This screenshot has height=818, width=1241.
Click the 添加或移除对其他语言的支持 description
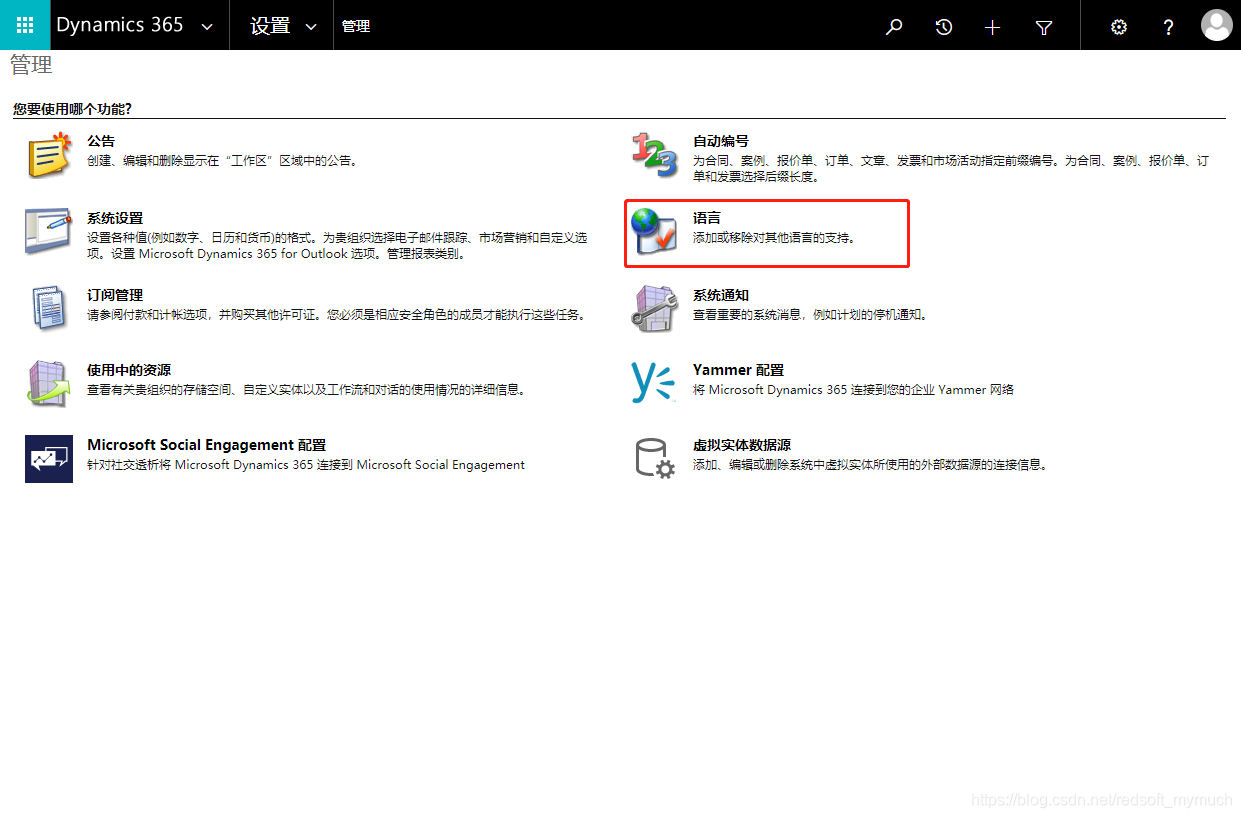click(x=774, y=238)
